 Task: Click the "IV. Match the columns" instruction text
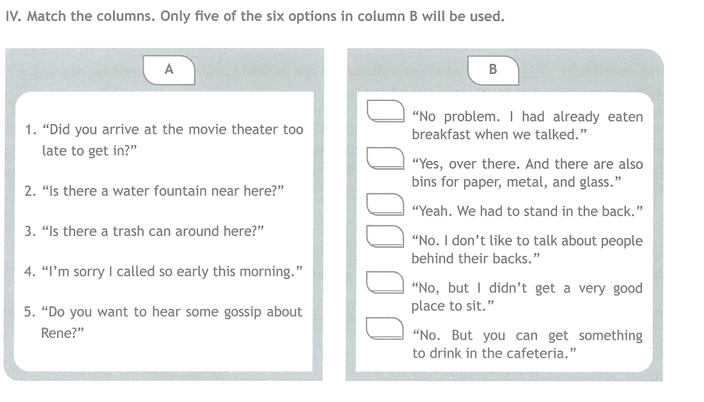point(255,17)
